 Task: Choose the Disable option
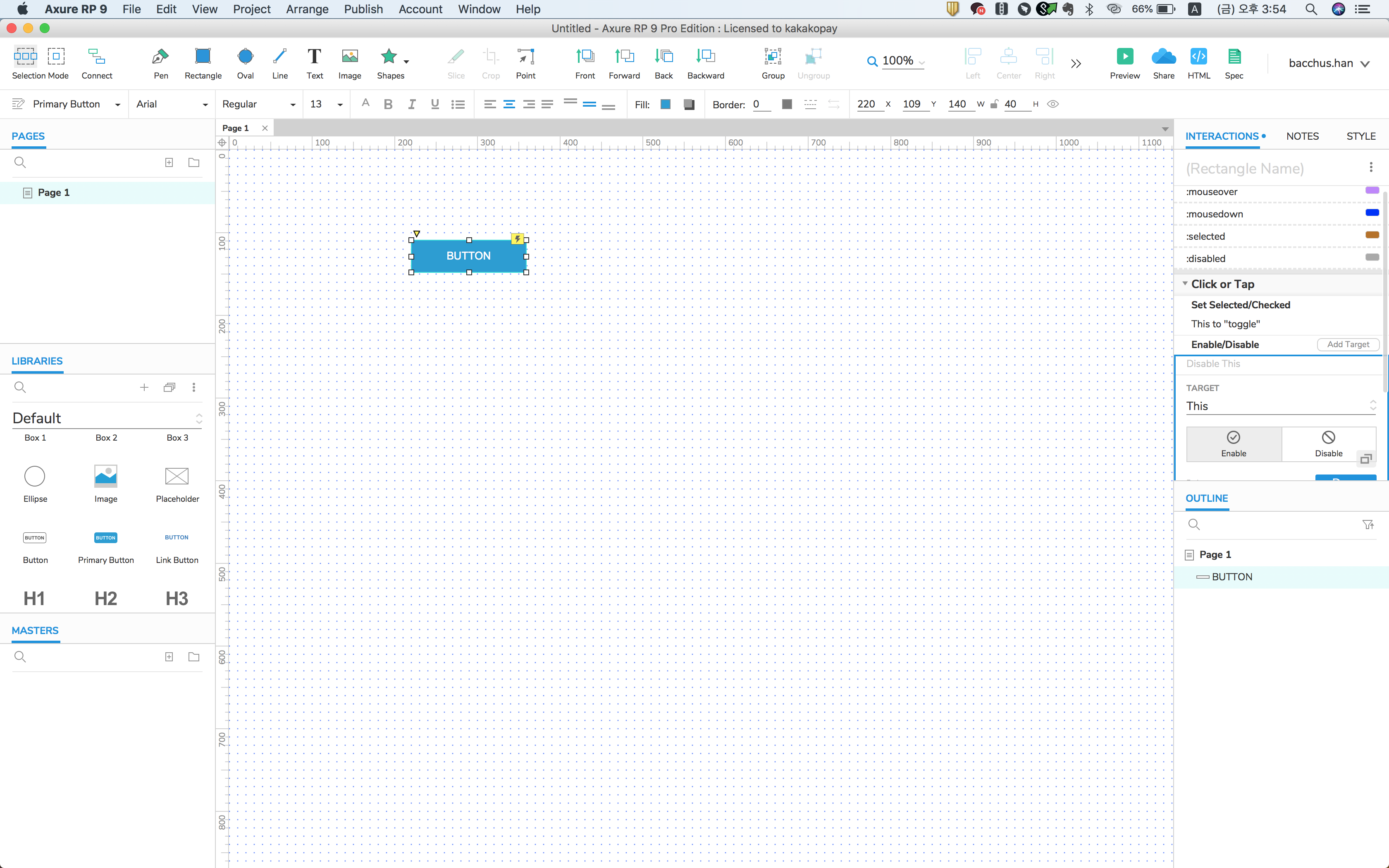click(1328, 443)
